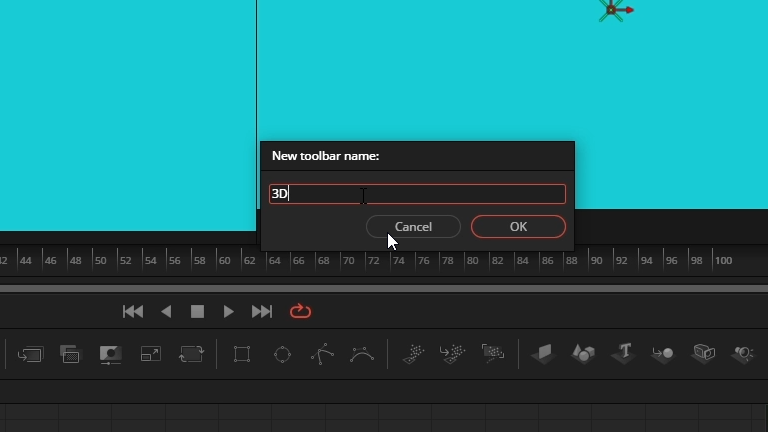This screenshot has width=768, height=432.
Task: Select the Ellipse mask tool
Action: point(282,354)
